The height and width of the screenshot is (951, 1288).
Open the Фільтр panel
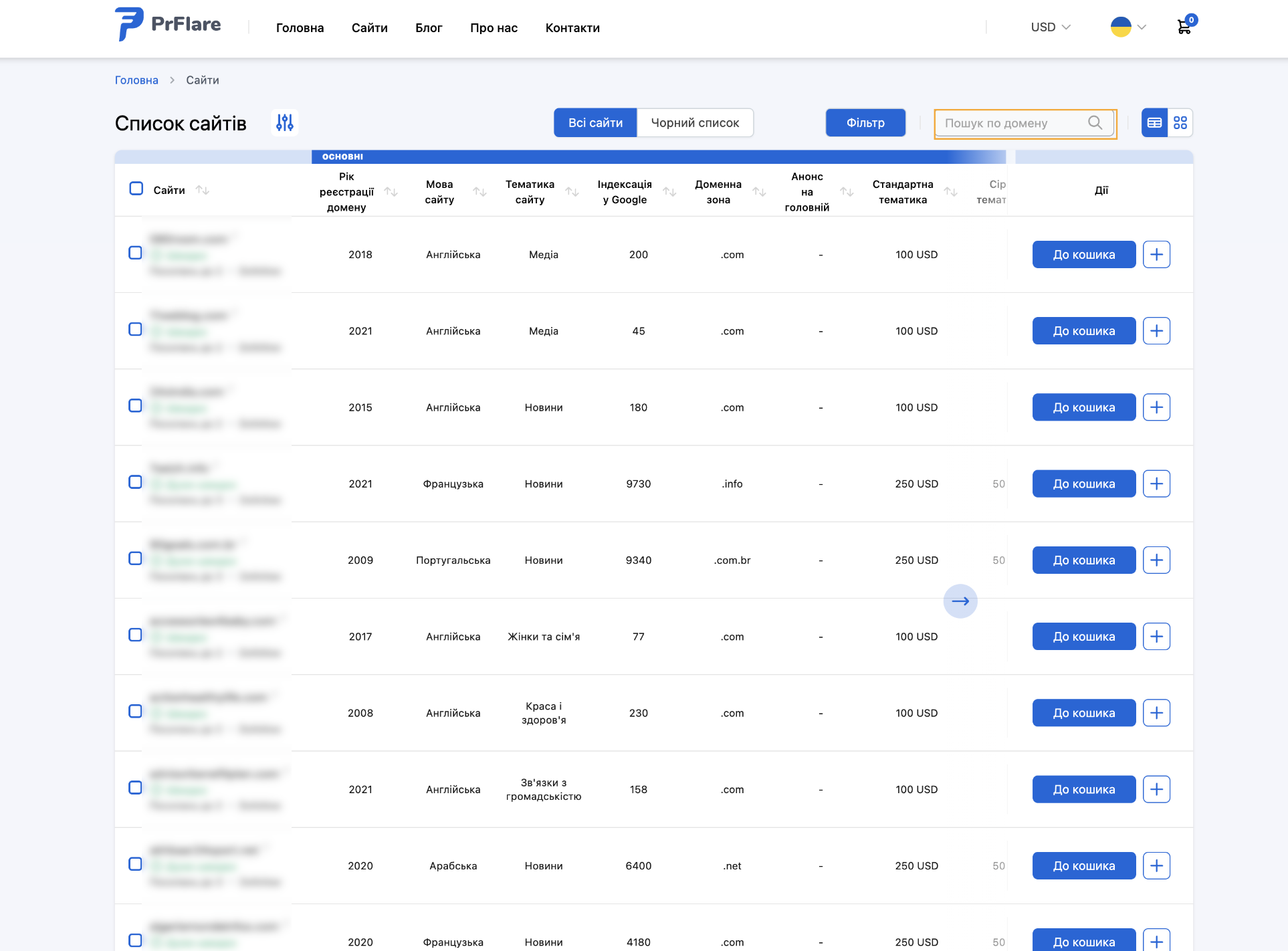point(865,122)
